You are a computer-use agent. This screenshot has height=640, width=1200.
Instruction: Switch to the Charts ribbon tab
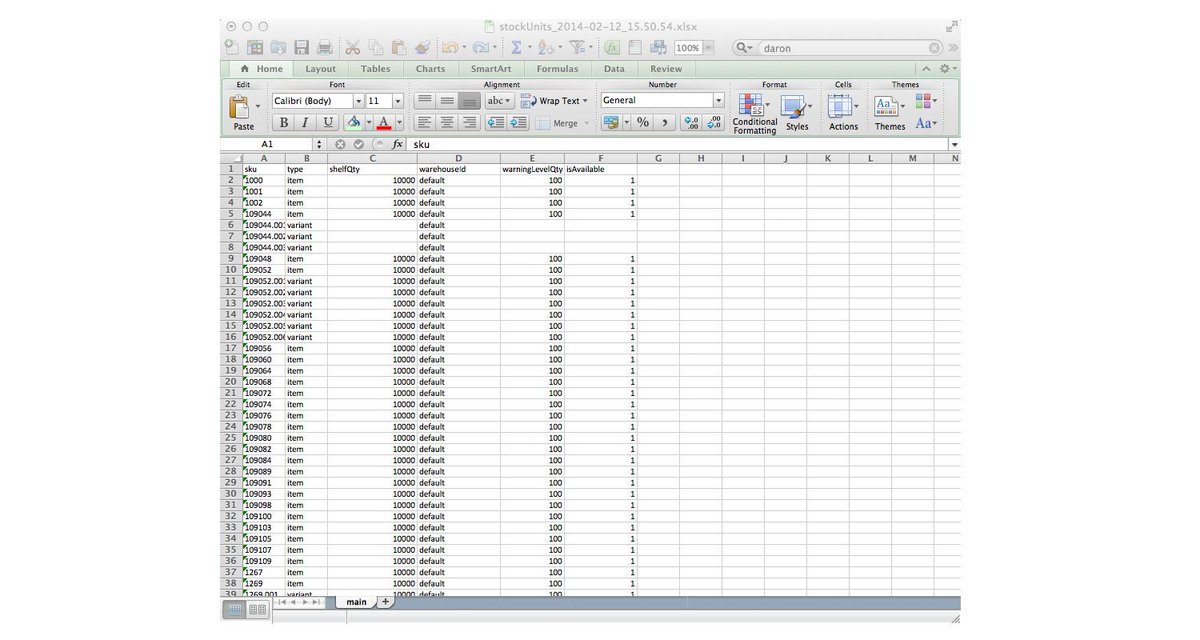click(x=431, y=69)
